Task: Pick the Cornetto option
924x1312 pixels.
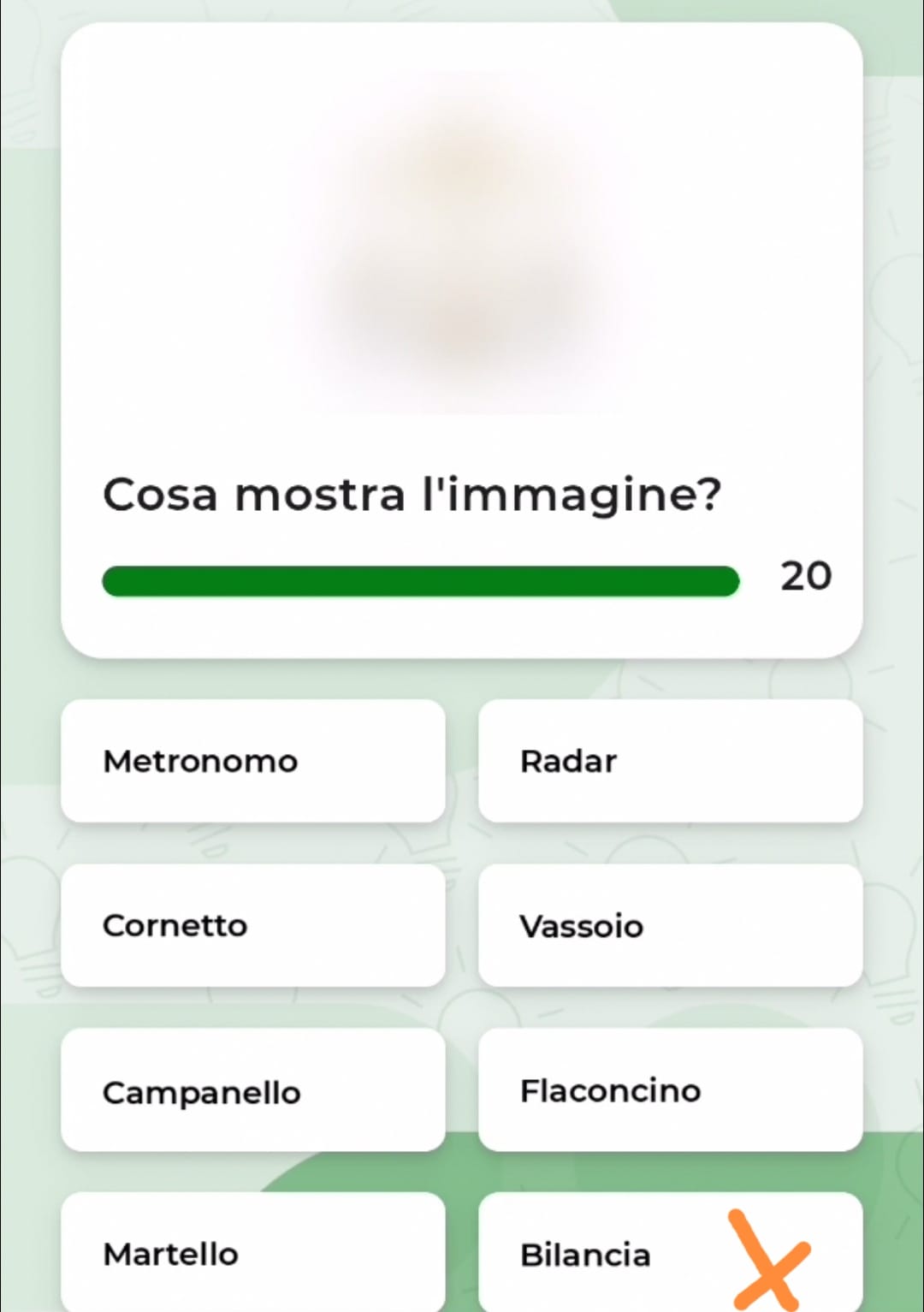Action: [x=253, y=925]
